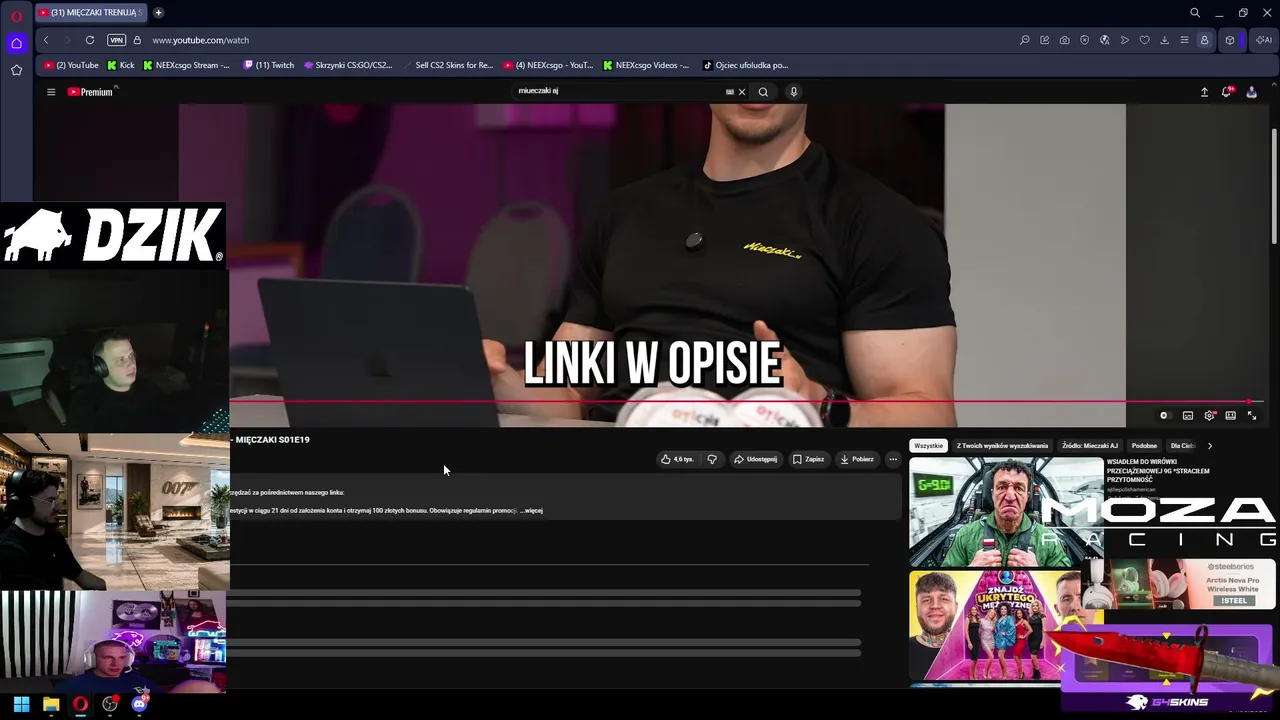
Task: Toggle video subtitles captions button
Action: [x=1188, y=415]
